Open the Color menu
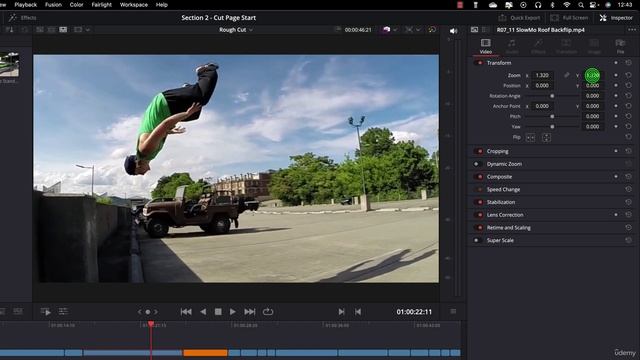The width and height of the screenshot is (640, 360). [x=76, y=5]
